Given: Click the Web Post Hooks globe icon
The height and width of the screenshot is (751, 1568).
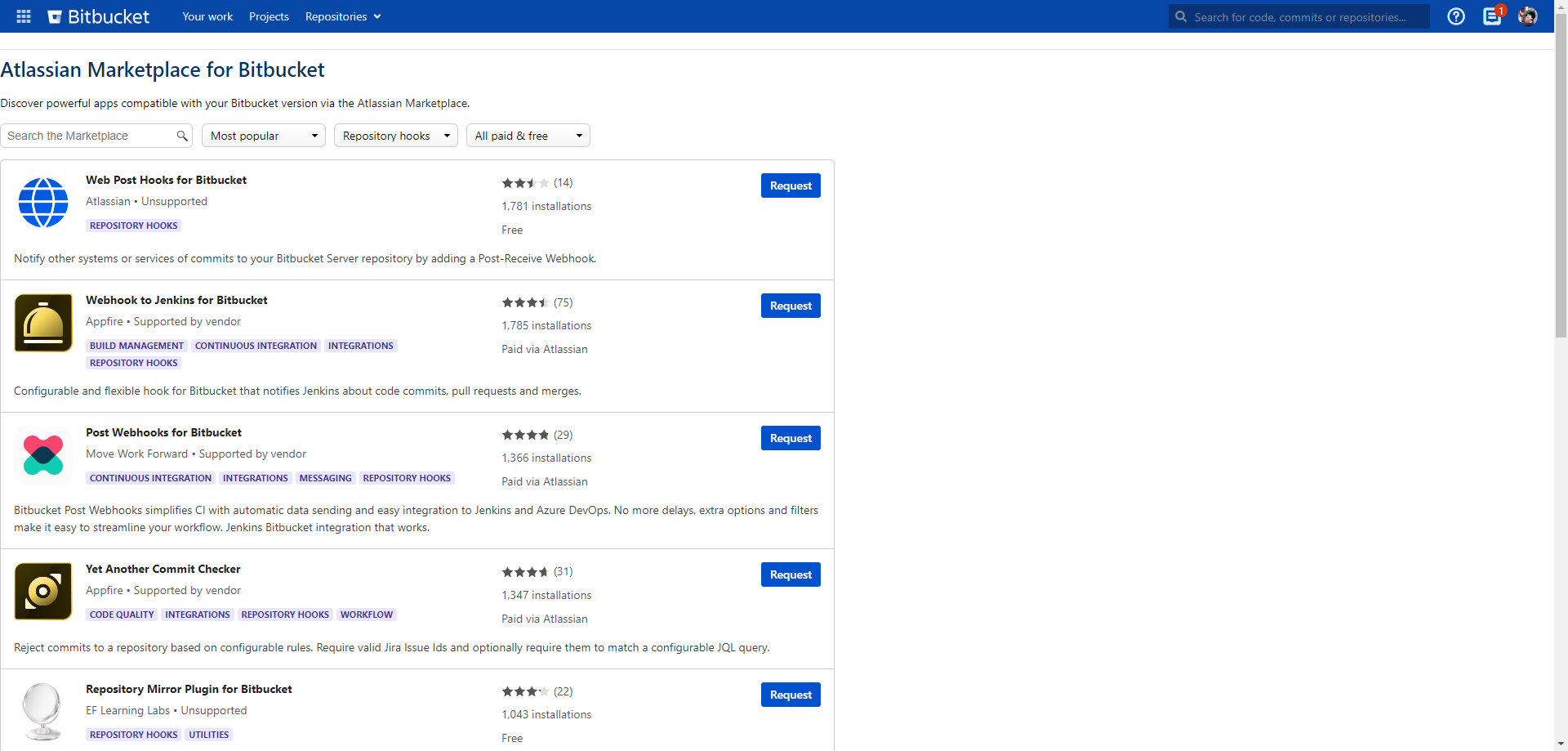Looking at the screenshot, I should click(x=43, y=203).
